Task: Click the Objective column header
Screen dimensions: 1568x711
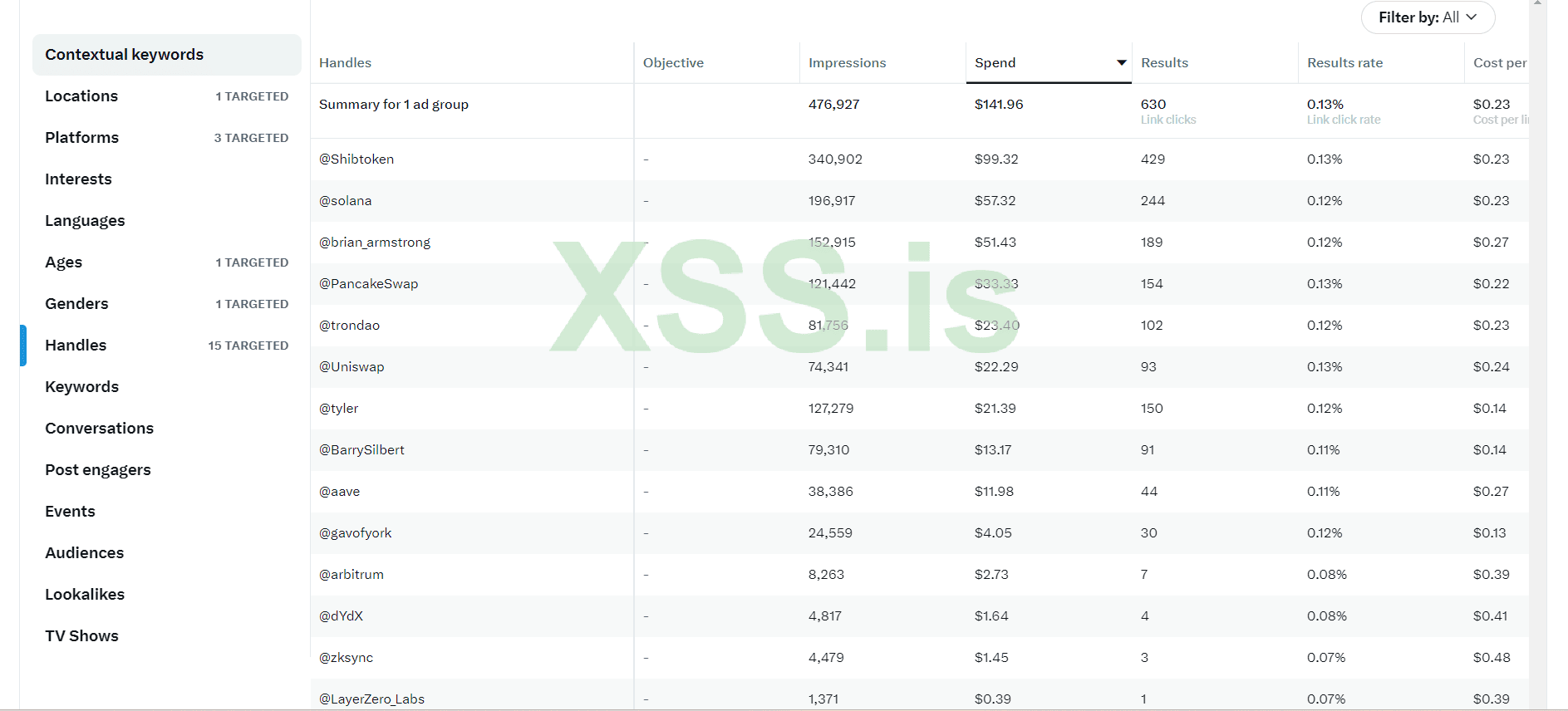Action: pos(673,63)
